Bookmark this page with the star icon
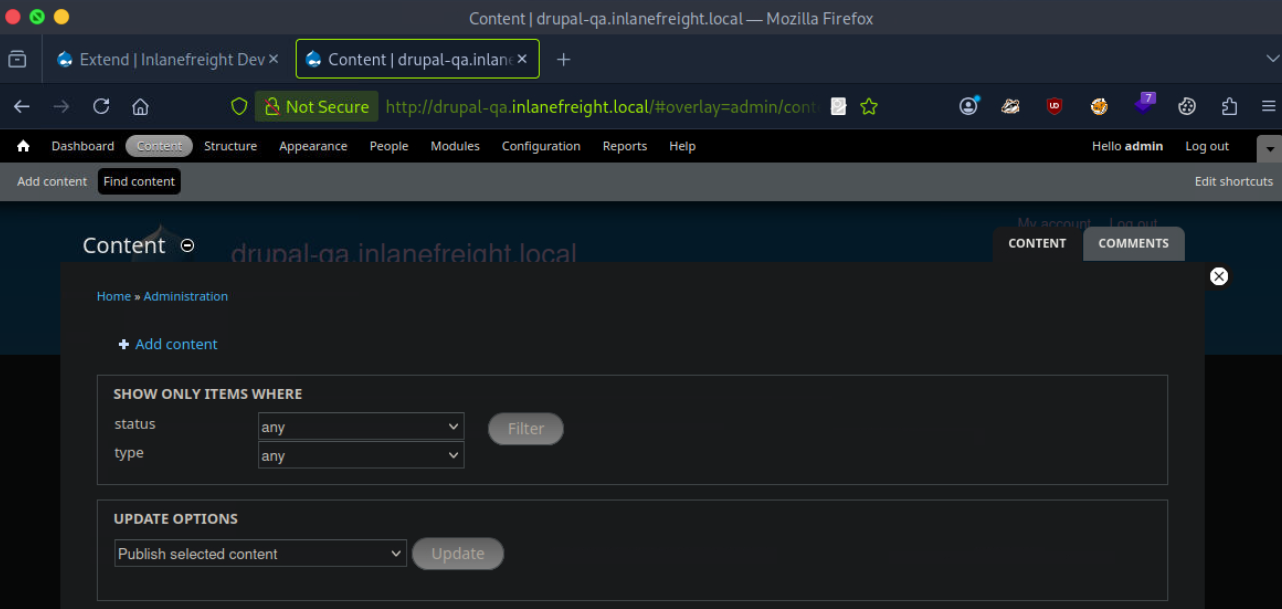The height and width of the screenshot is (609, 1282). click(x=869, y=106)
